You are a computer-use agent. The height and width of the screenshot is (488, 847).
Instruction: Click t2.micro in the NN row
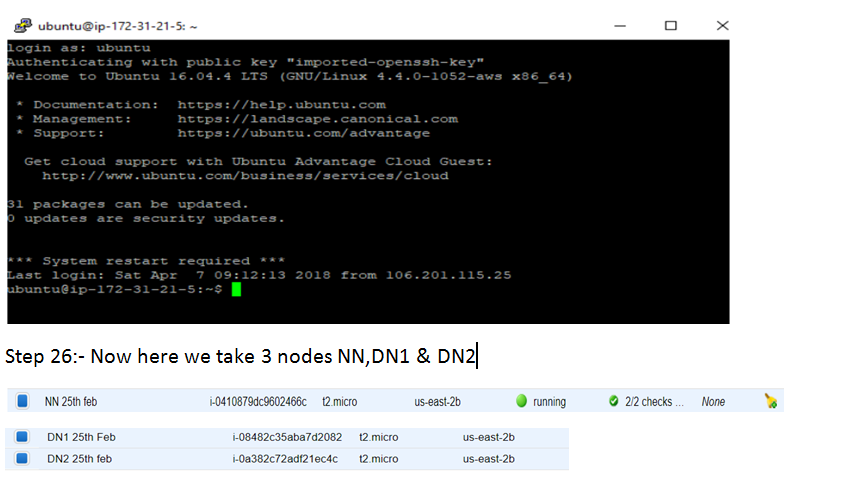[340, 402]
